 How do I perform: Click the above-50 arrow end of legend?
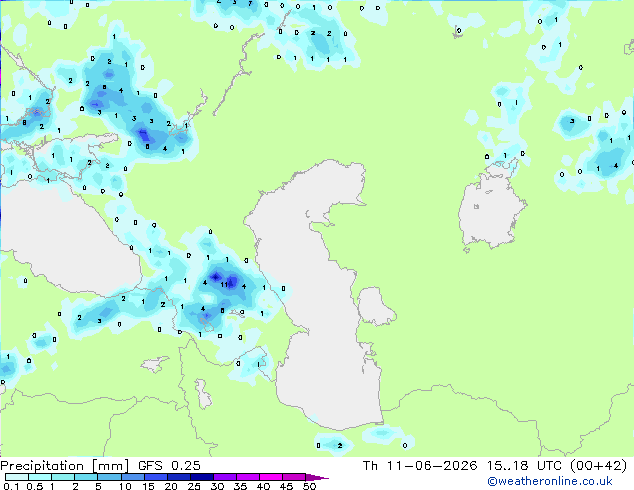click(x=316, y=477)
